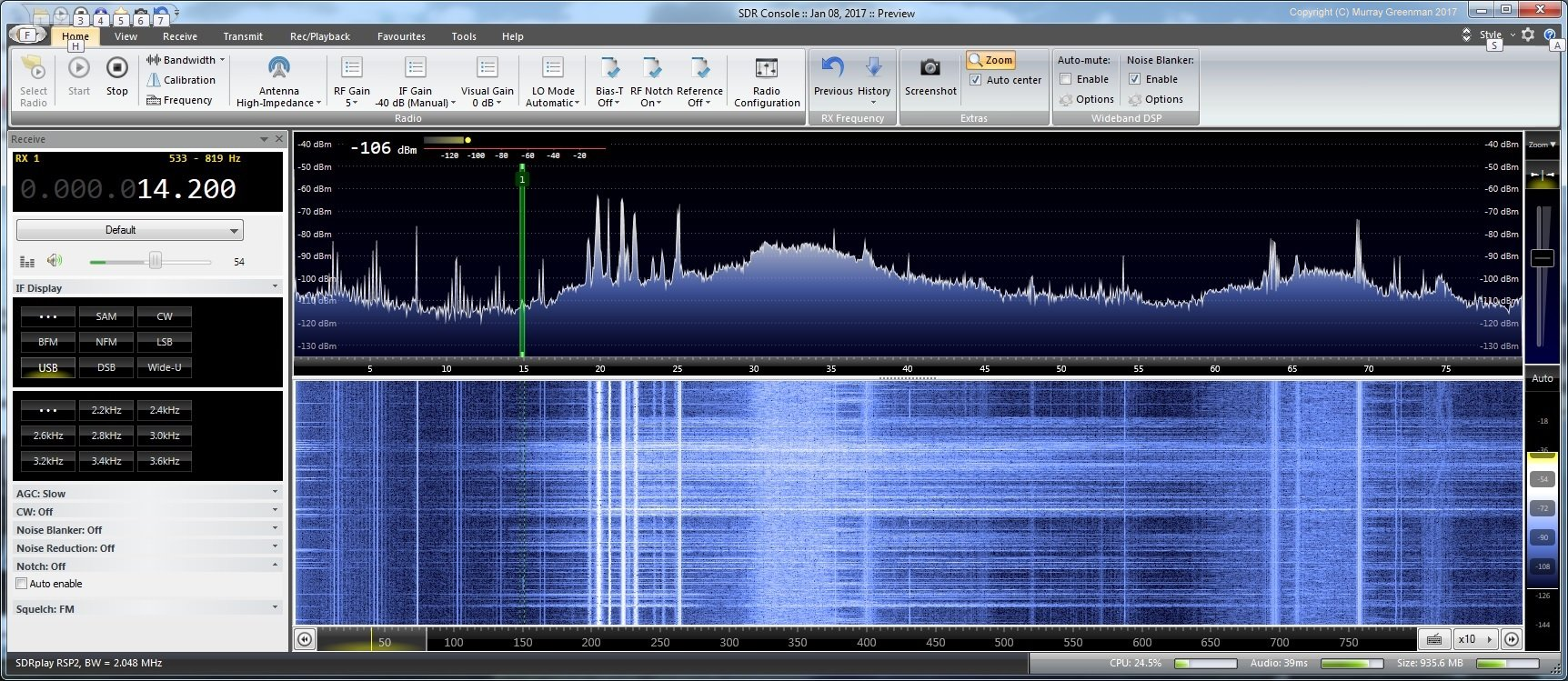This screenshot has width=1568, height=681.
Task: Open the Antenna selection icon
Action: pyautogui.click(x=278, y=69)
